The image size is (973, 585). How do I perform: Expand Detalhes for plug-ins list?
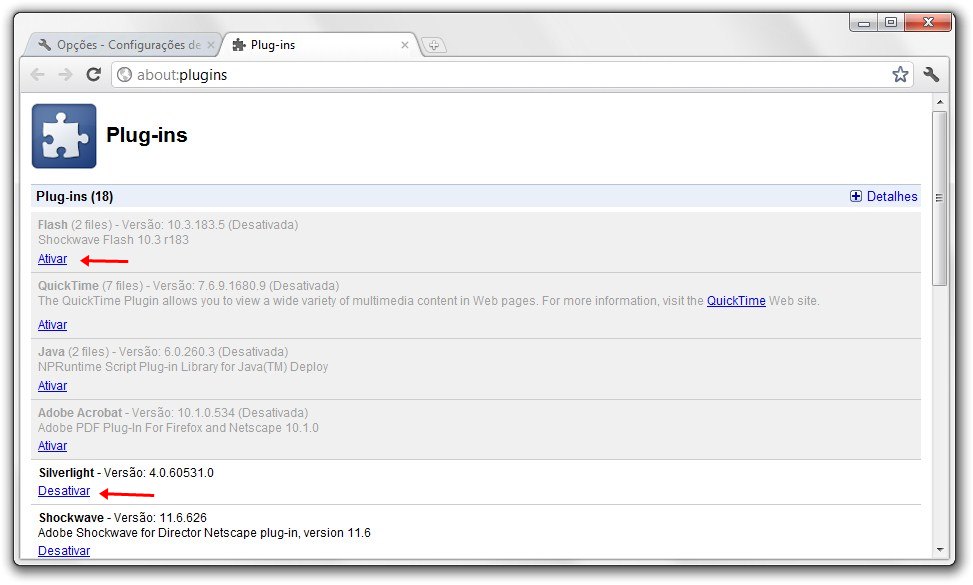pyautogui.click(x=884, y=197)
